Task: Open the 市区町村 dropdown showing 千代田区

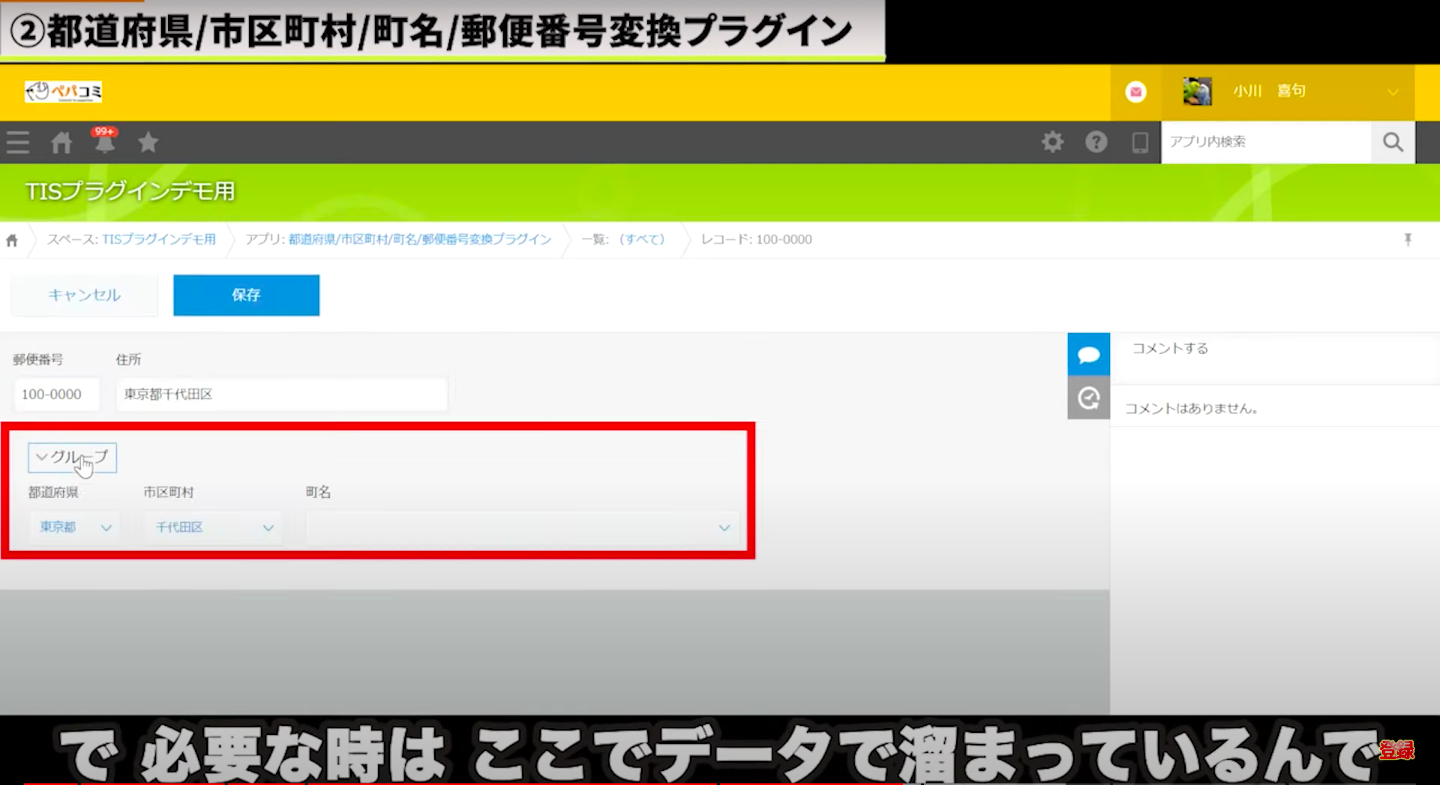Action: [x=212, y=527]
